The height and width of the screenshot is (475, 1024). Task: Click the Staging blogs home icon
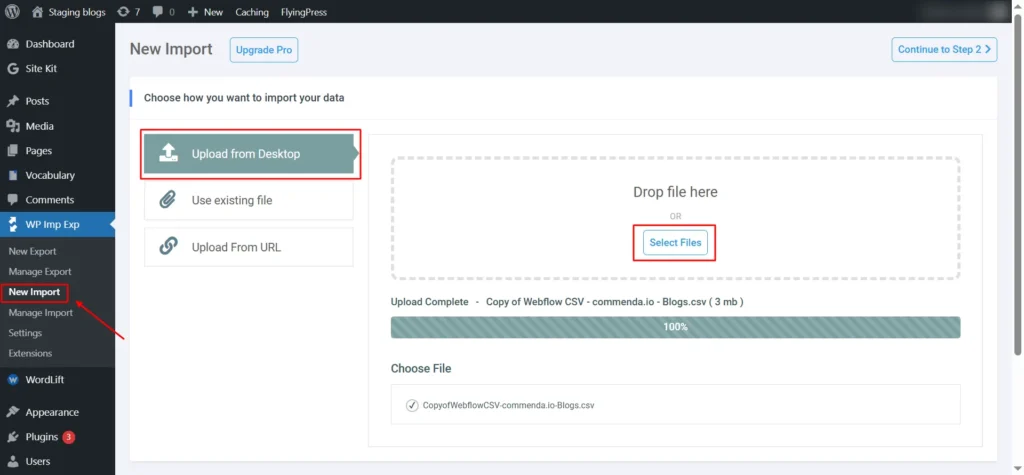coord(38,12)
